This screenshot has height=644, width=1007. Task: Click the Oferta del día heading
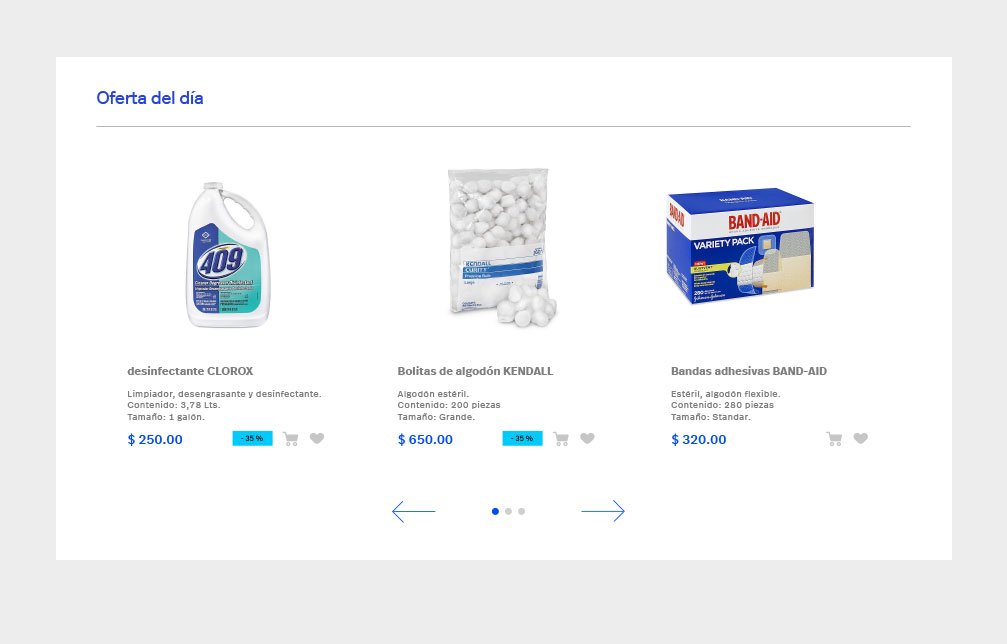(x=150, y=98)
